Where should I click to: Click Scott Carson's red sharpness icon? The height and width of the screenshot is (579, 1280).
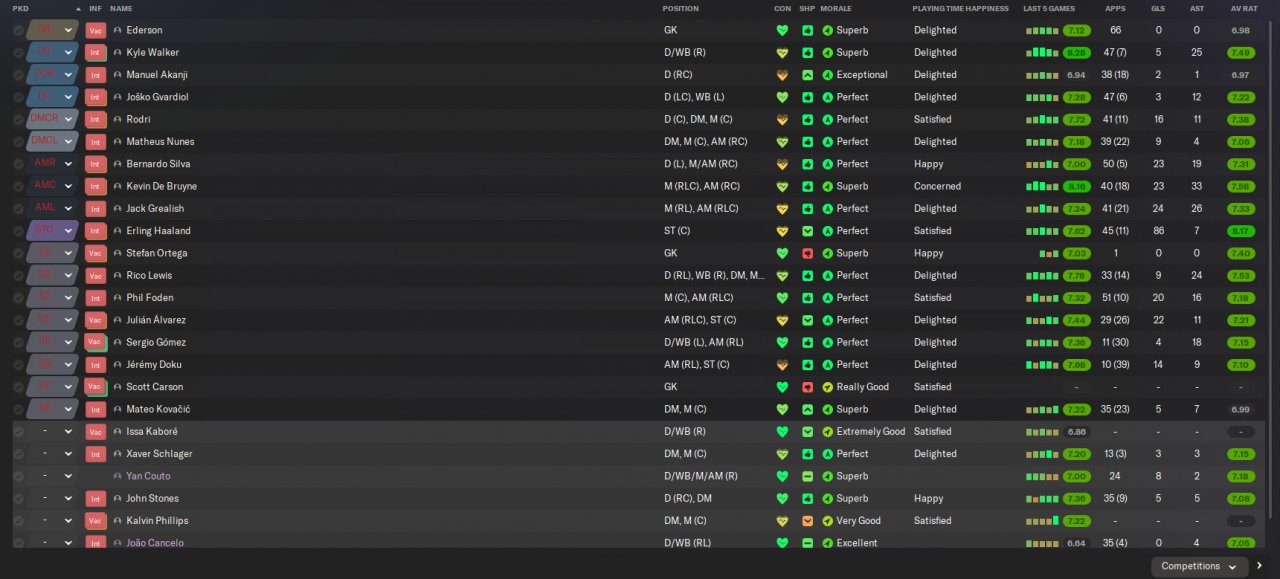[x=807, y=387]
